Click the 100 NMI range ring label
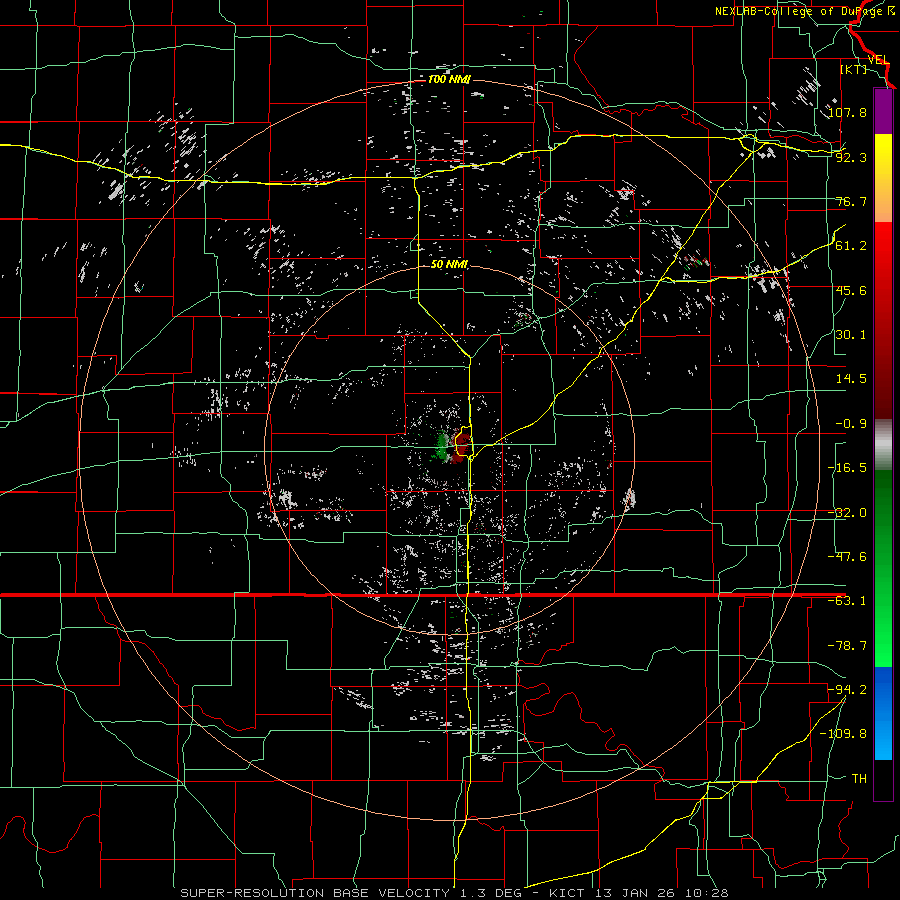This screenshot has width=900, height=900. (x=449, y=79)
